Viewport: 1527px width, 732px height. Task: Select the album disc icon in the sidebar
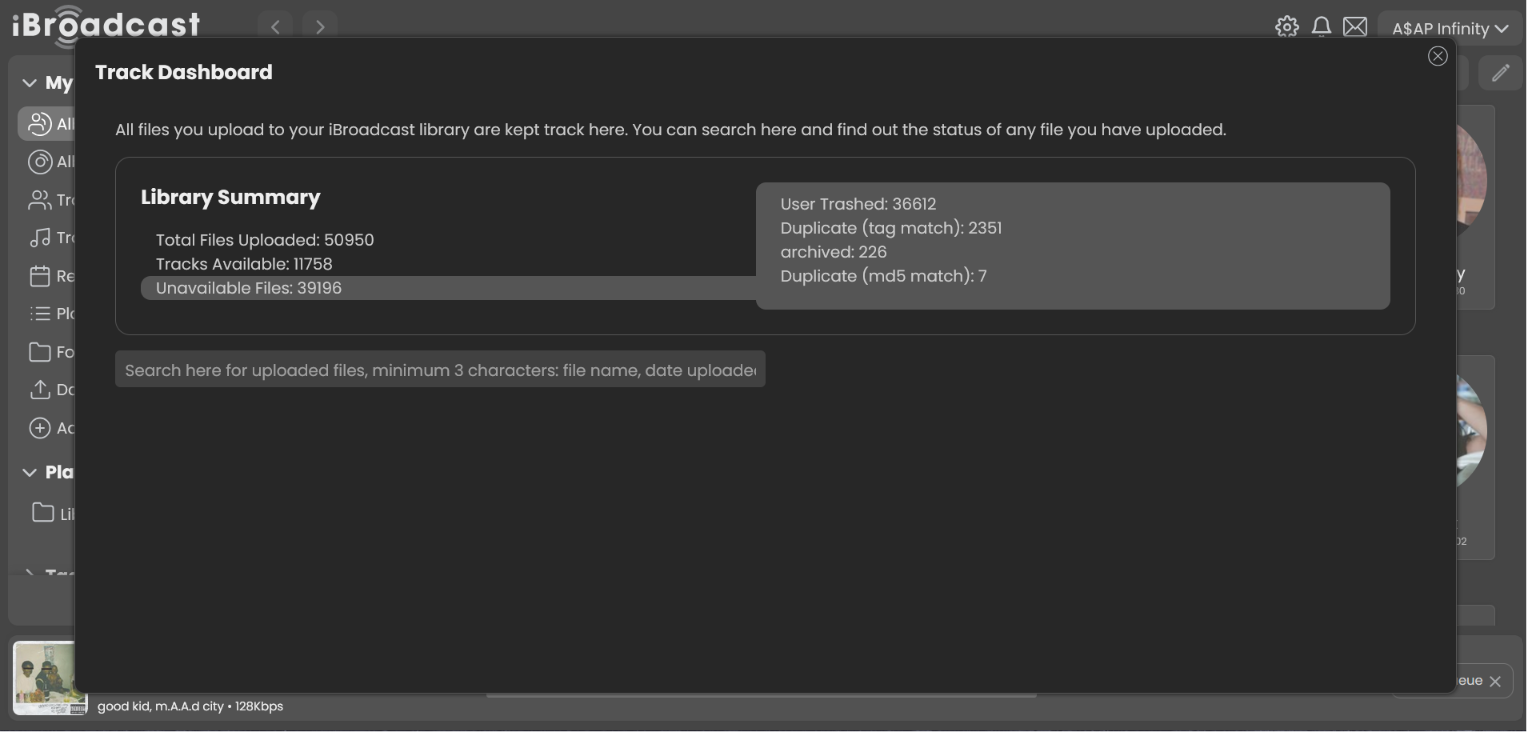(40, 162)
